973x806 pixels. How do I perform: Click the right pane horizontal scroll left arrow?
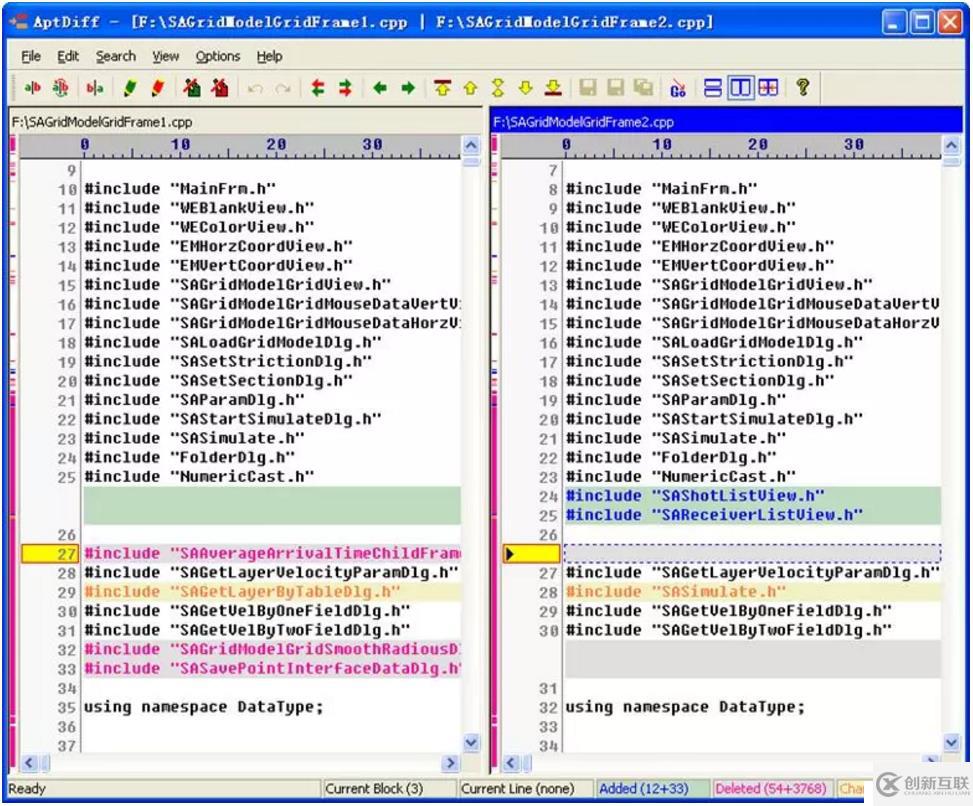(x=510, y=763)
